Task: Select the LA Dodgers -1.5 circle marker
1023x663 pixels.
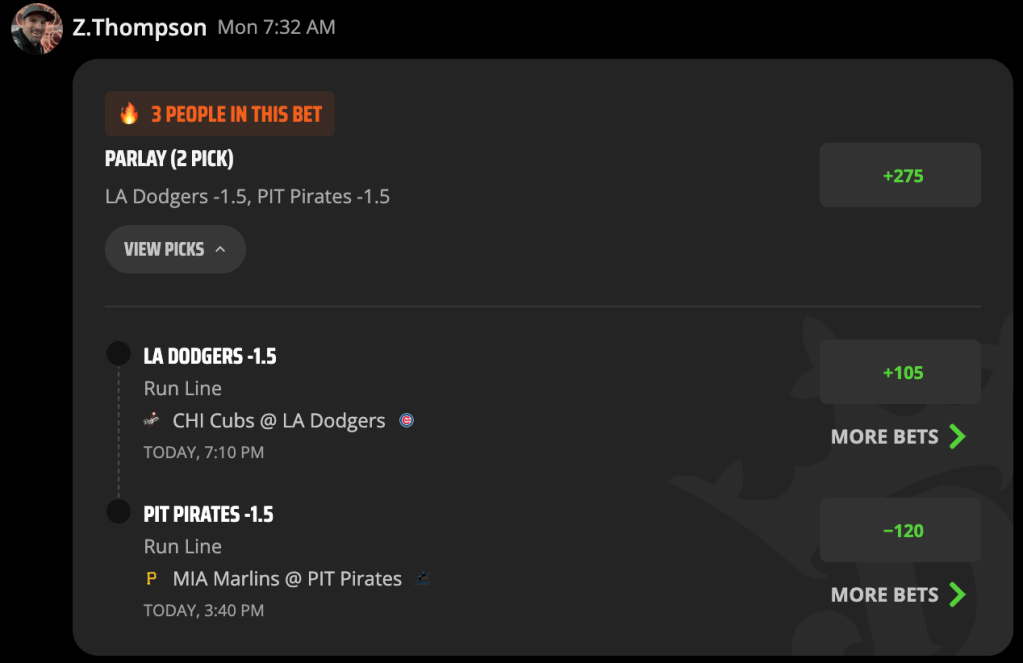Action: click(x=119, y=354)
